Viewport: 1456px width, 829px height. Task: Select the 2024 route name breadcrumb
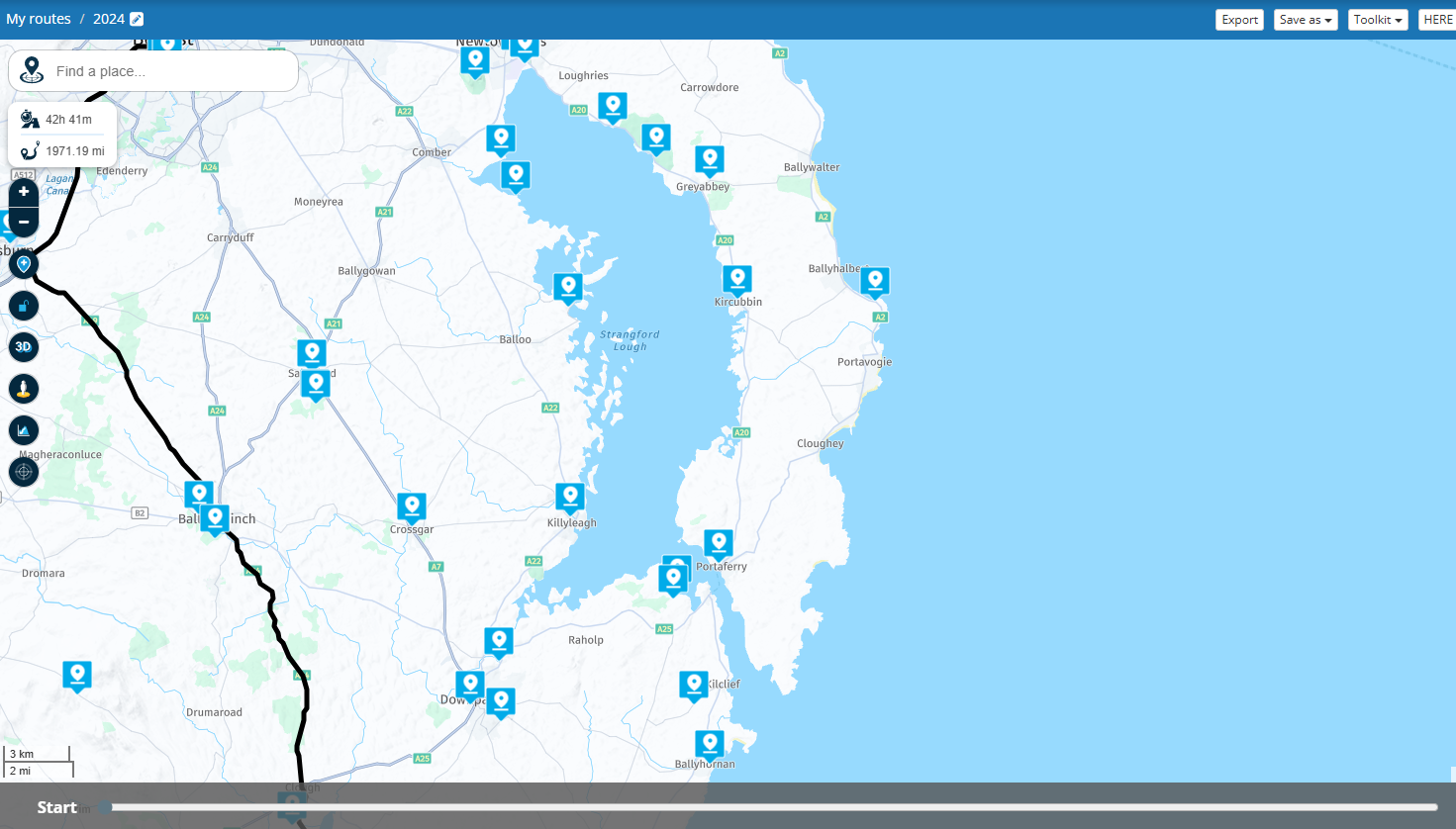(109, 20)
